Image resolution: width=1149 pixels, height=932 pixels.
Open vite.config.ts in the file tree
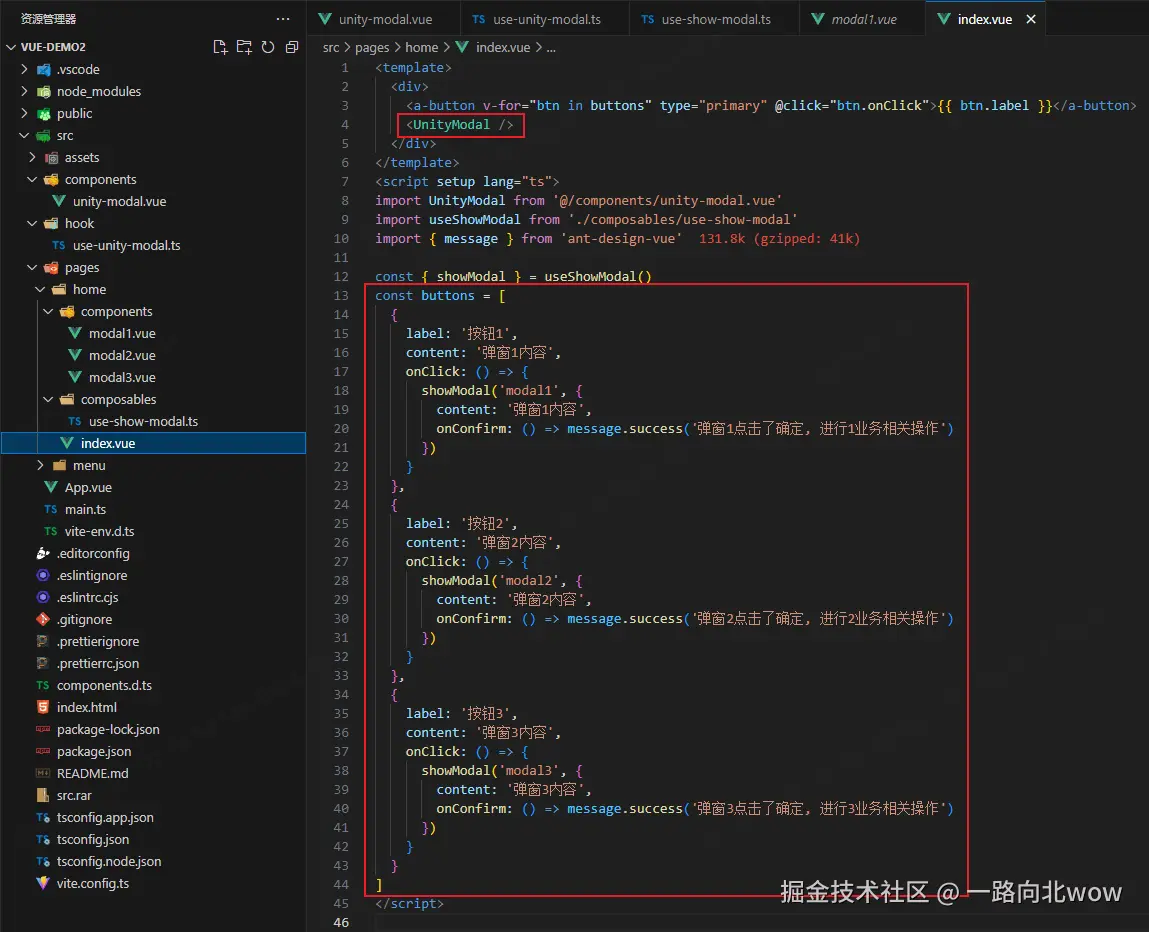coord(153,883)
